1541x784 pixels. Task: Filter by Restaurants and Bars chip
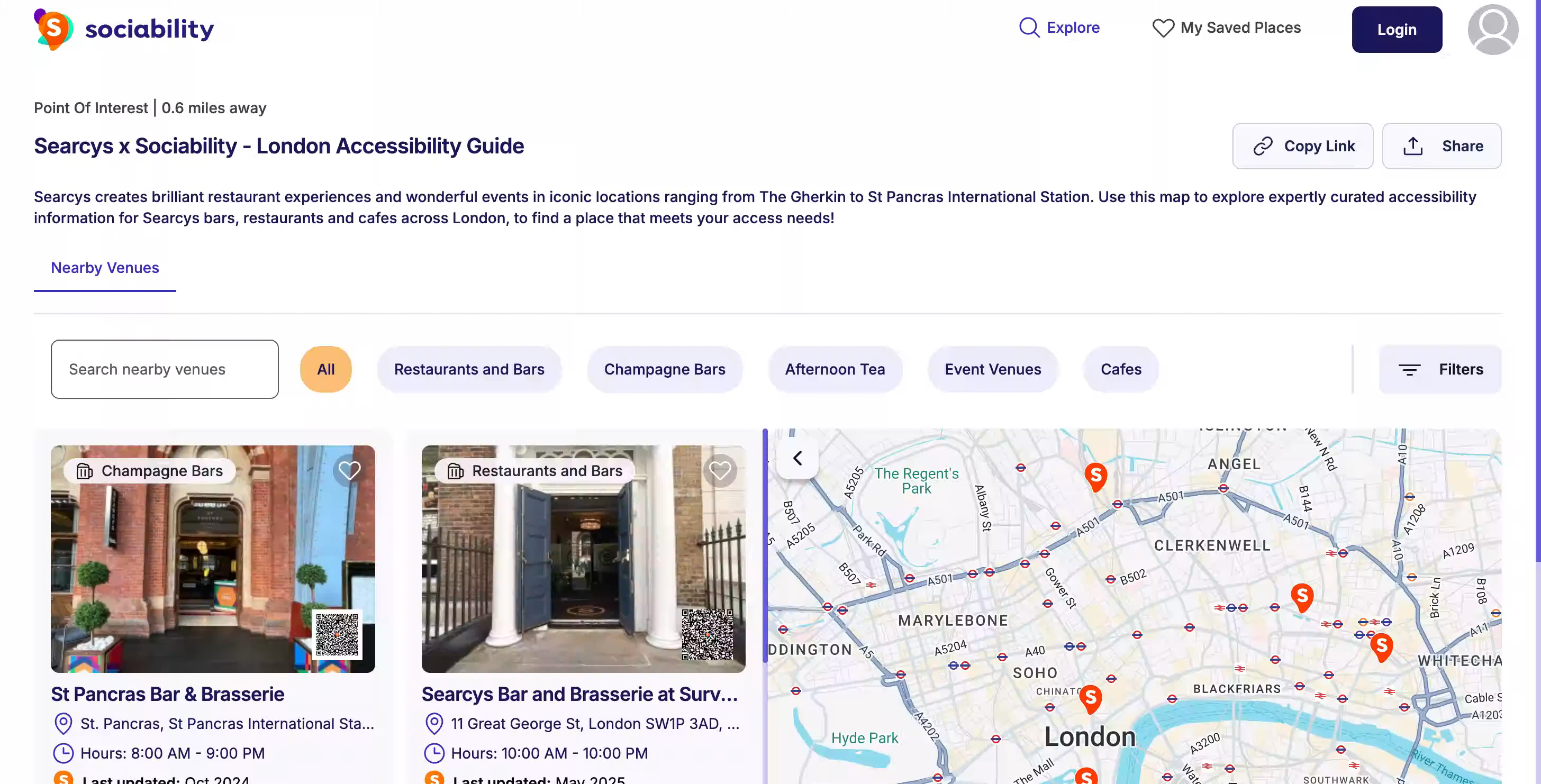point(469,369)
